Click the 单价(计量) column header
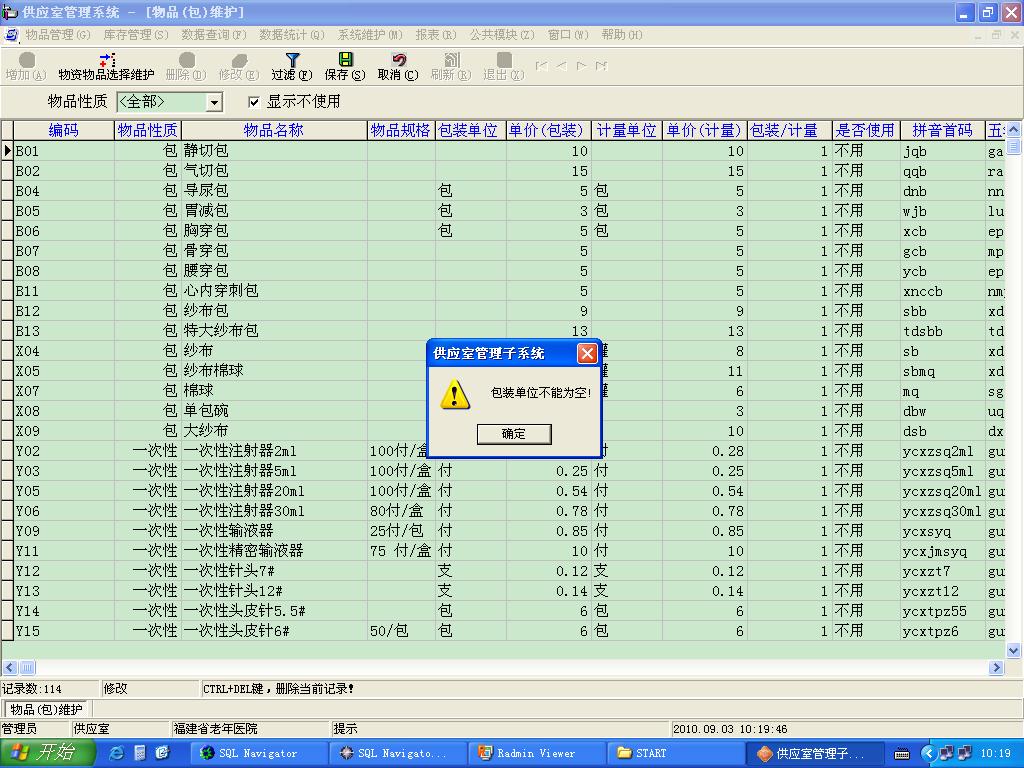 coord(704,130)
